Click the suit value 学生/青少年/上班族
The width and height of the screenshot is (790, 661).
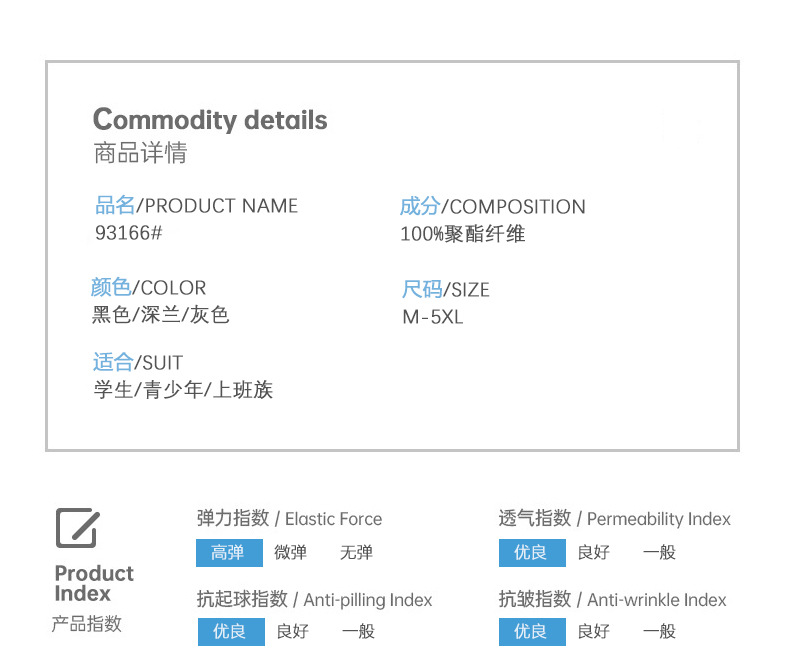[183, 390]
